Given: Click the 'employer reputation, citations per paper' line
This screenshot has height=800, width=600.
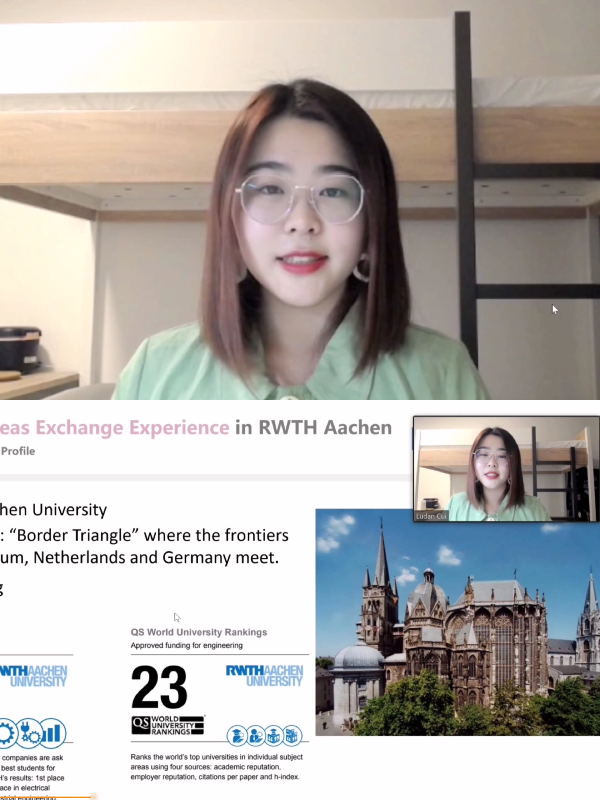Looking at the screenshot, I should point(215,777).
